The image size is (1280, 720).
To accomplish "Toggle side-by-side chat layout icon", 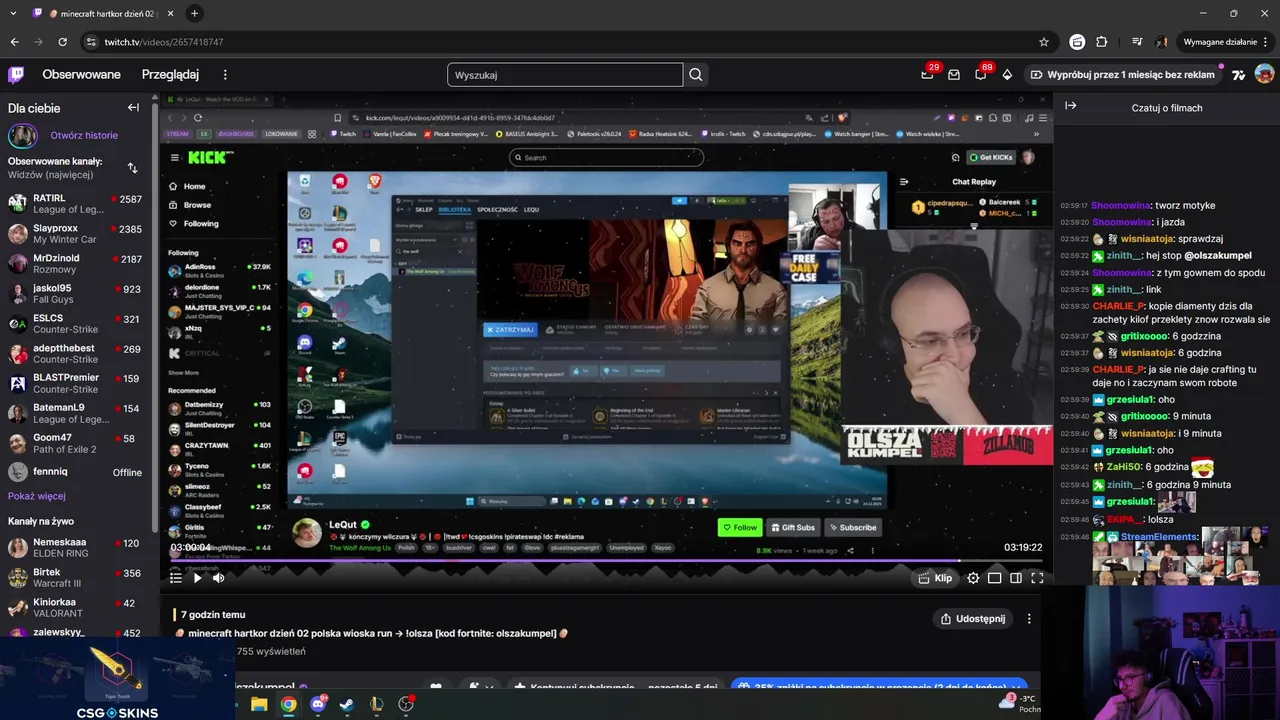I will (x=1016, y=578).
